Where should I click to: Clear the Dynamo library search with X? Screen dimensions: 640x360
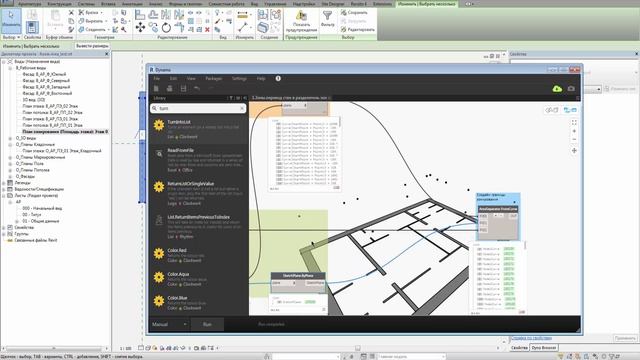tap(242, 108)
